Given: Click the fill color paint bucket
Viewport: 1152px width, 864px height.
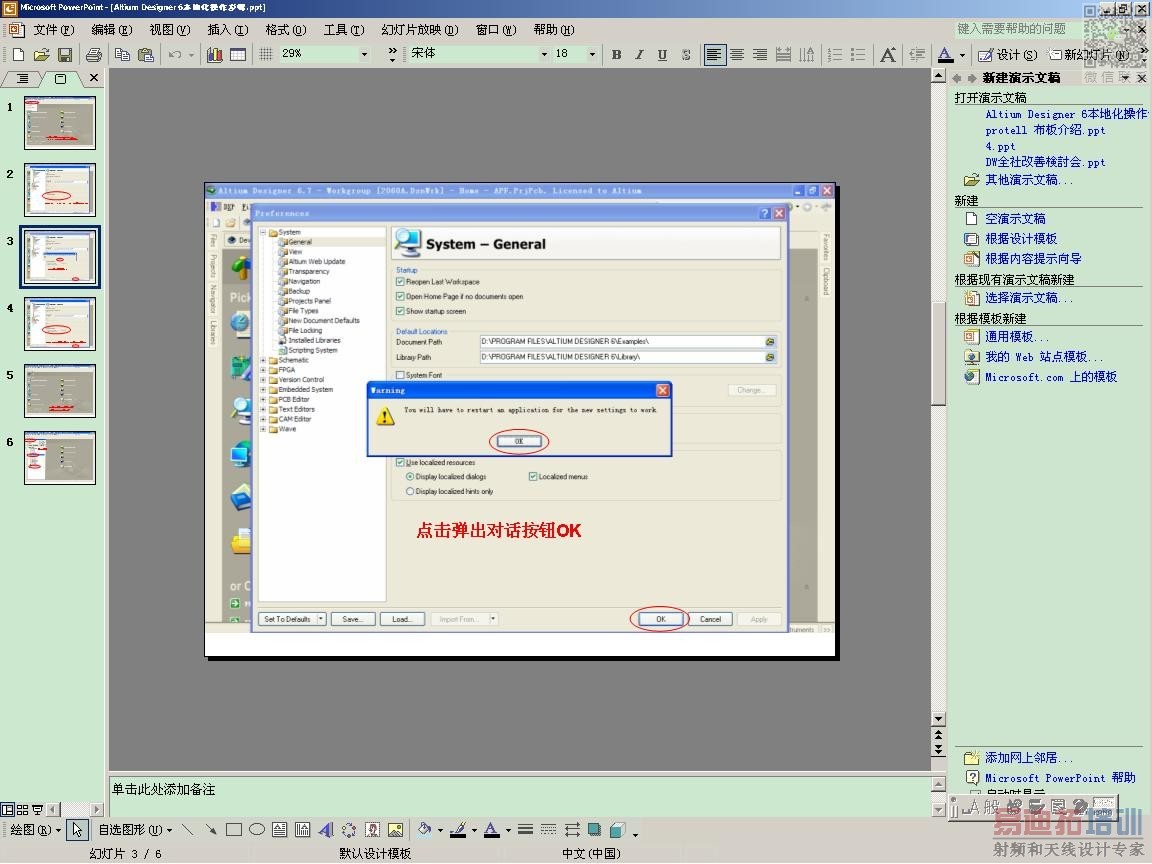Looking at the screenshot, I should click(x=425, y=829).
